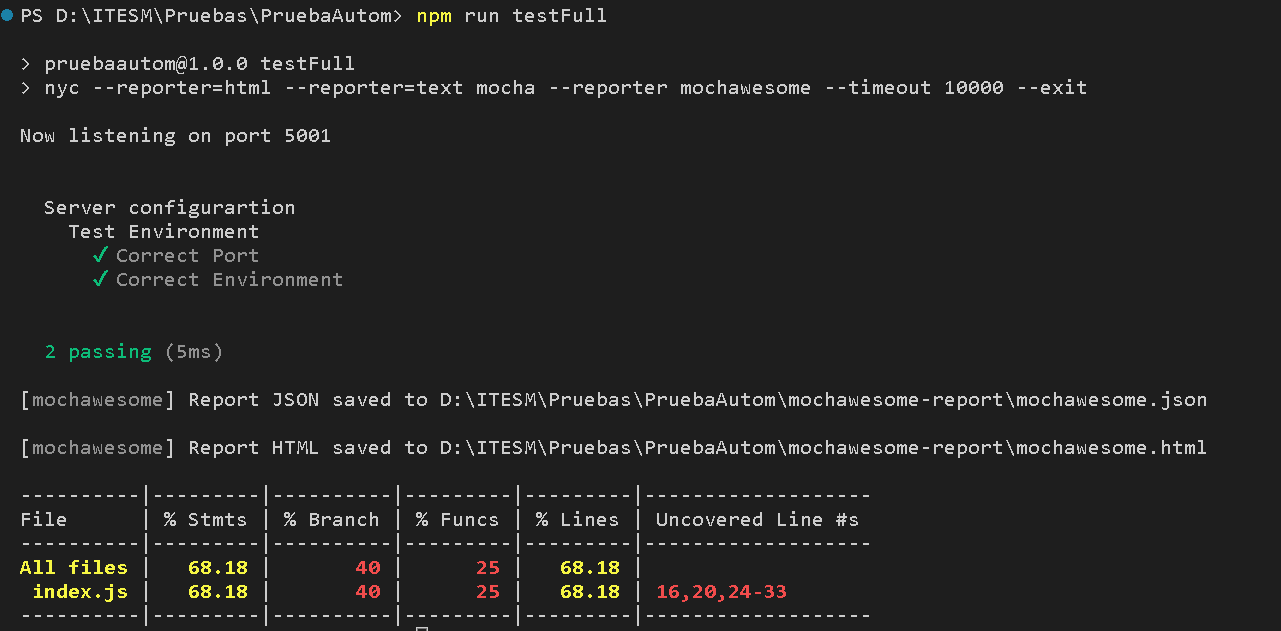The height and width of the screenshot is (631, 1281).
Task: Click the checkmark beside Correct Environment
Action: [99, 280]
